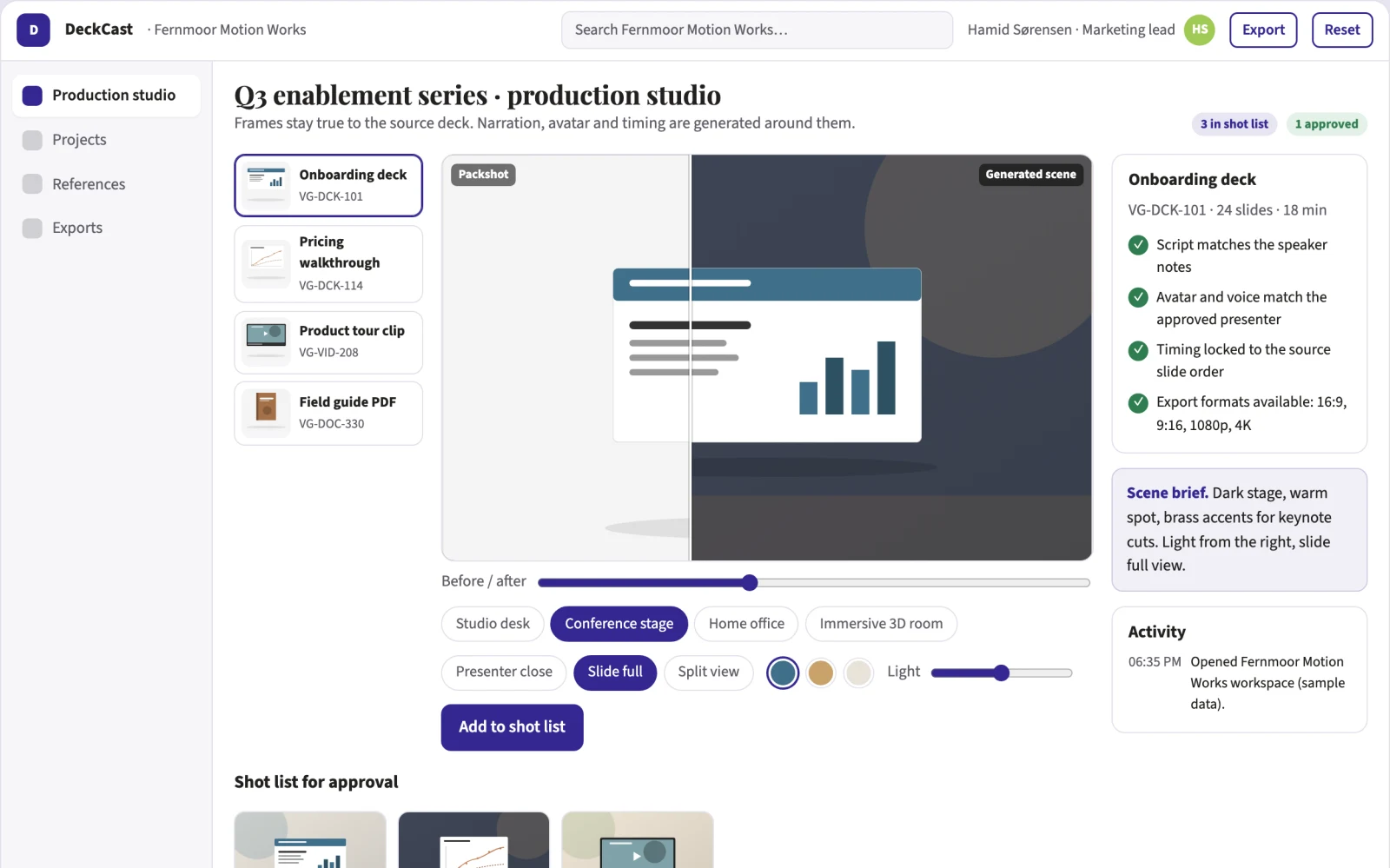The image size is (1390, 868).
Task: Open Production studio in sidebar
Action: point(106,96)
